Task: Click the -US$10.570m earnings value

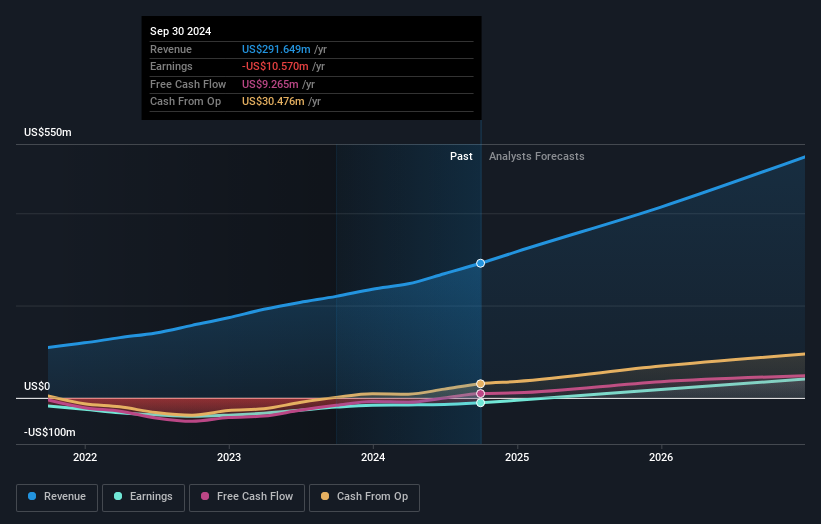Action: (x=275, y=66)
